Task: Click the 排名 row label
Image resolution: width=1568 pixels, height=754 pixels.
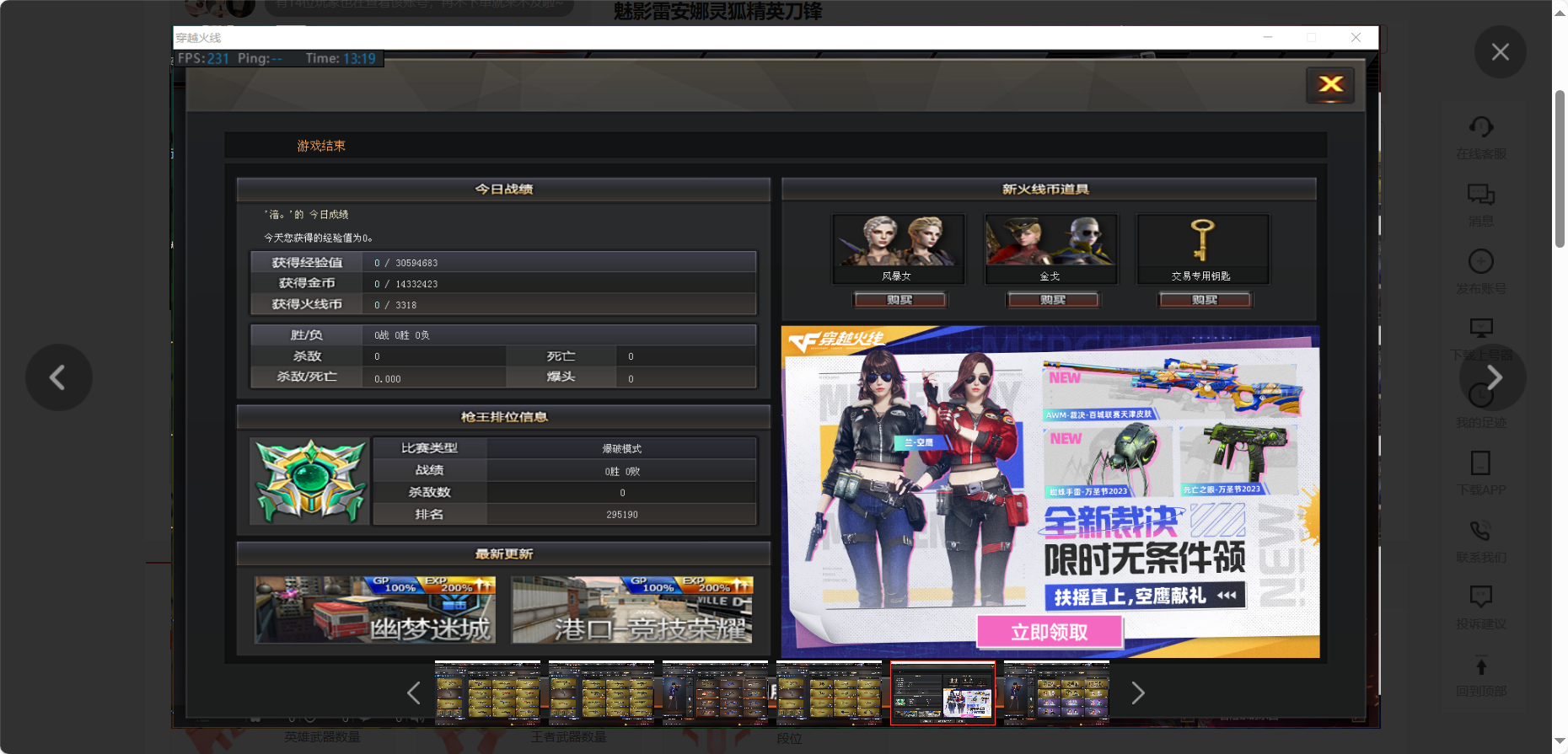Action: 429,514
